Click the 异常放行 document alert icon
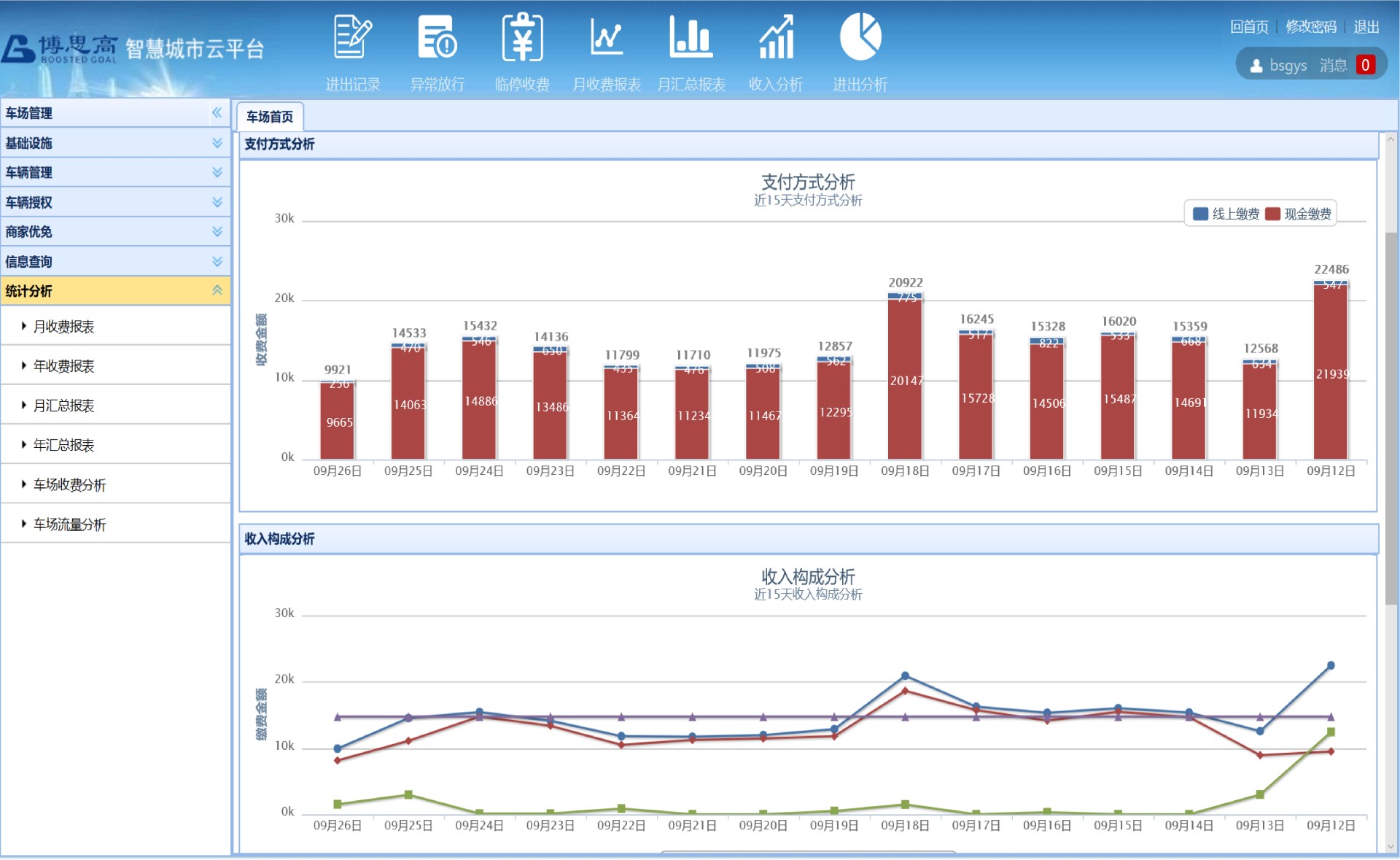The height and width of the screenshot is (860, 1400). point(437,38)
